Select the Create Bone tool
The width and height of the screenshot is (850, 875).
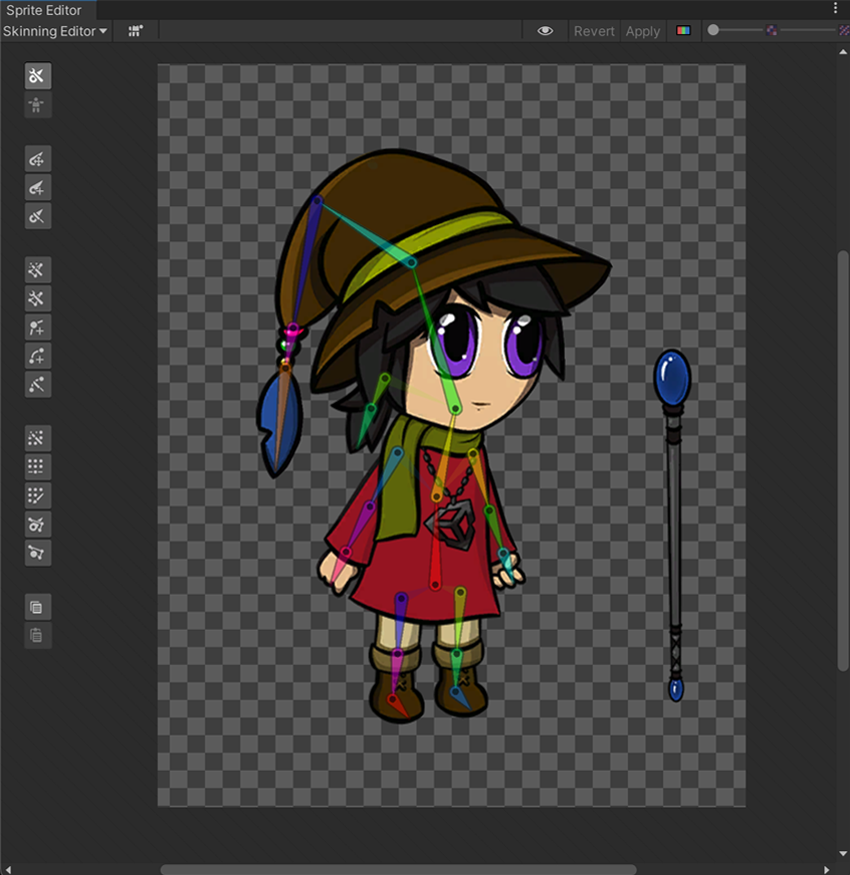coord(37,188)
